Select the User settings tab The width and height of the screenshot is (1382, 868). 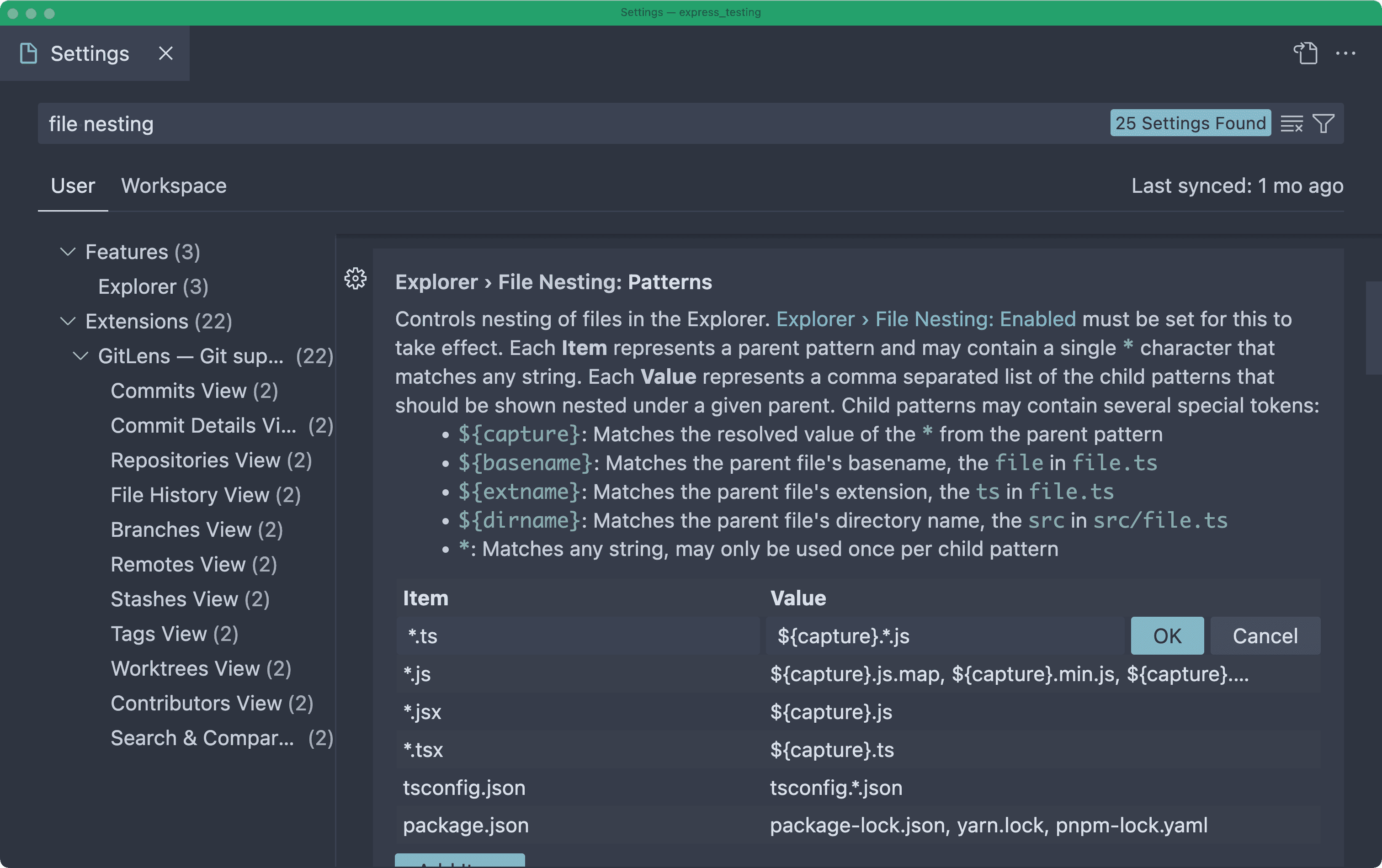point(72,185)
